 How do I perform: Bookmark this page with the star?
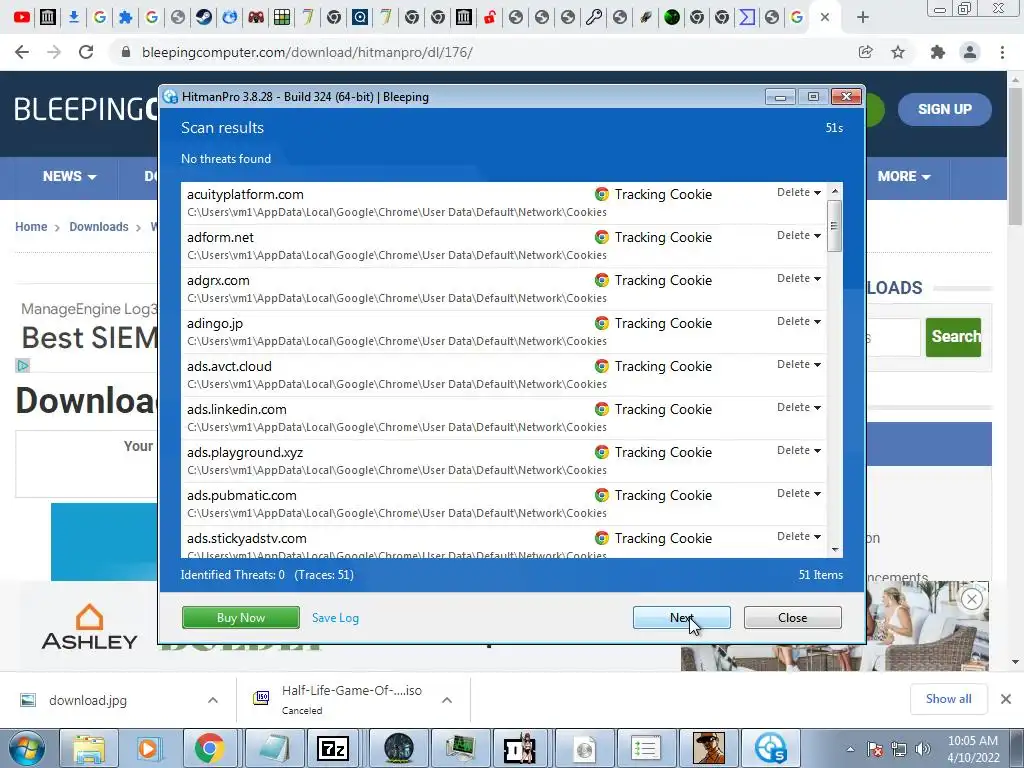pyautogui.click(x=898, y=52)
